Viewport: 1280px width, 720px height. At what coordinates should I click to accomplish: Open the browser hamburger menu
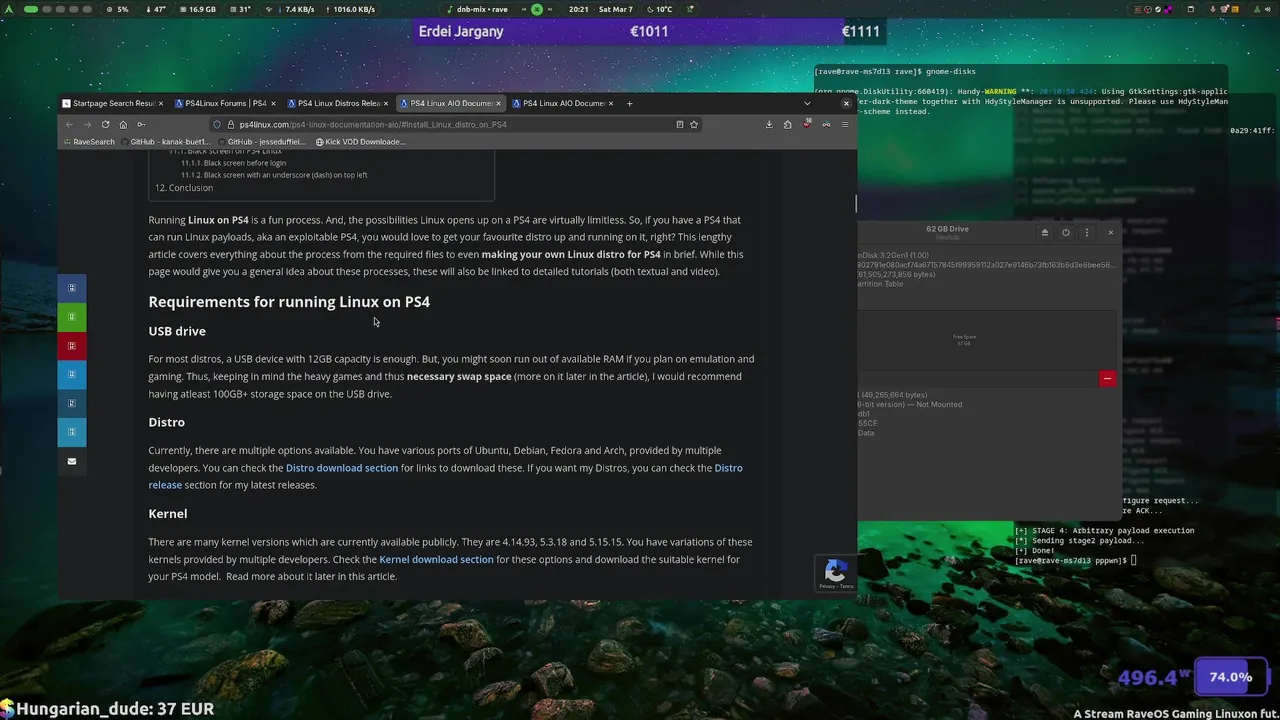coord(845,124)
